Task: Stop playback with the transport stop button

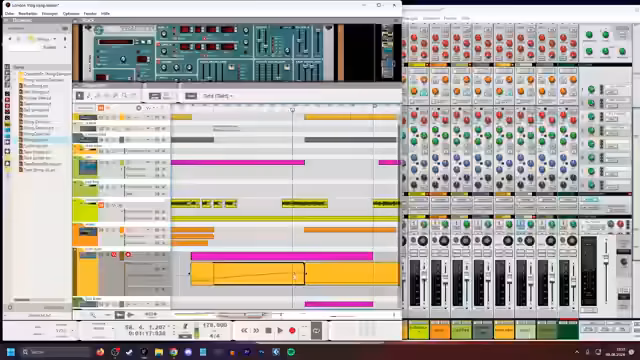Action: point(268,330)
